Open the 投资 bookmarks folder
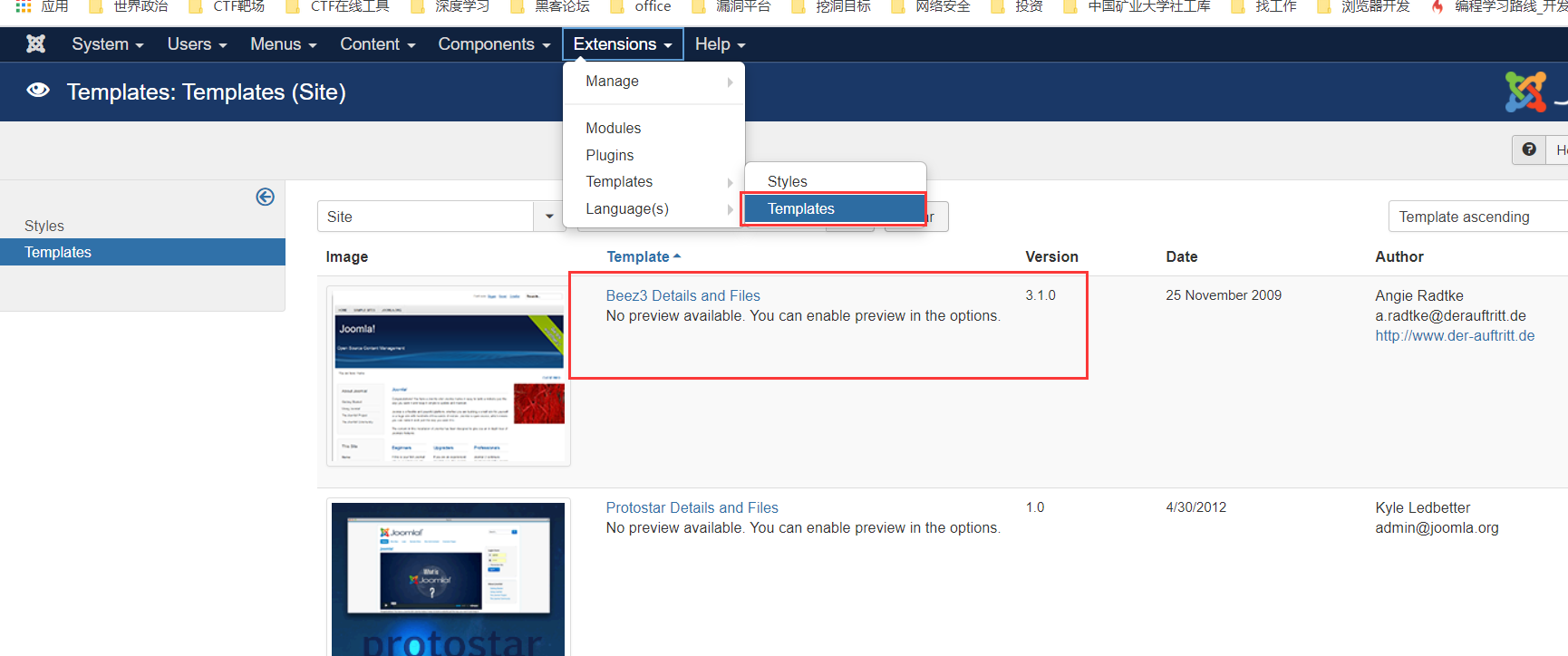This screenshot has height=656, width=1568. tap(1016, 6)
